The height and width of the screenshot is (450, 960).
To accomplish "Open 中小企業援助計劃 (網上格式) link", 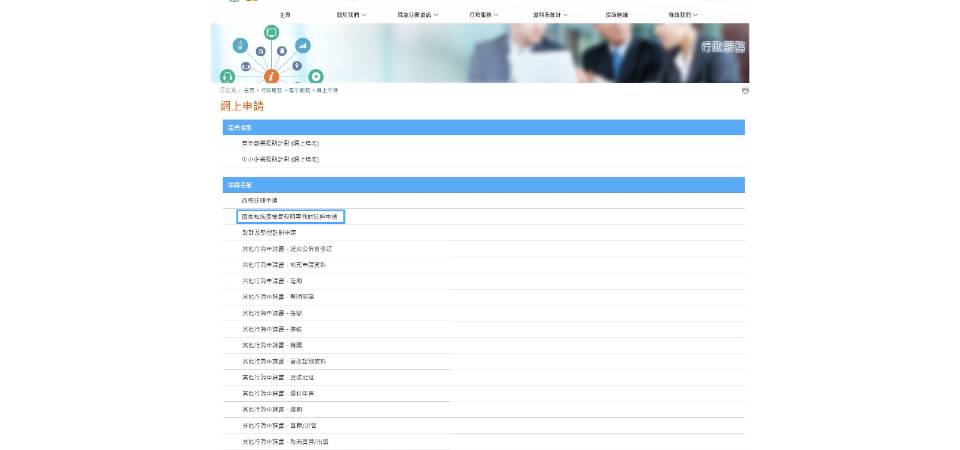I will pos(280,159).
